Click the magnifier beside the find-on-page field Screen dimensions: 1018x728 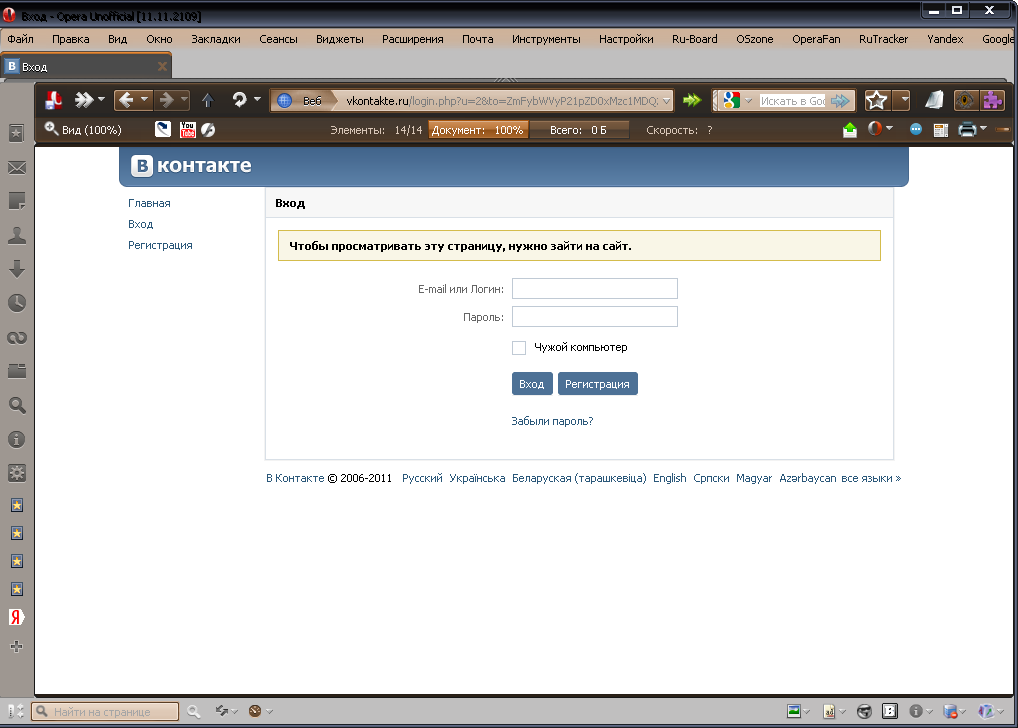(x=193, y=712)
